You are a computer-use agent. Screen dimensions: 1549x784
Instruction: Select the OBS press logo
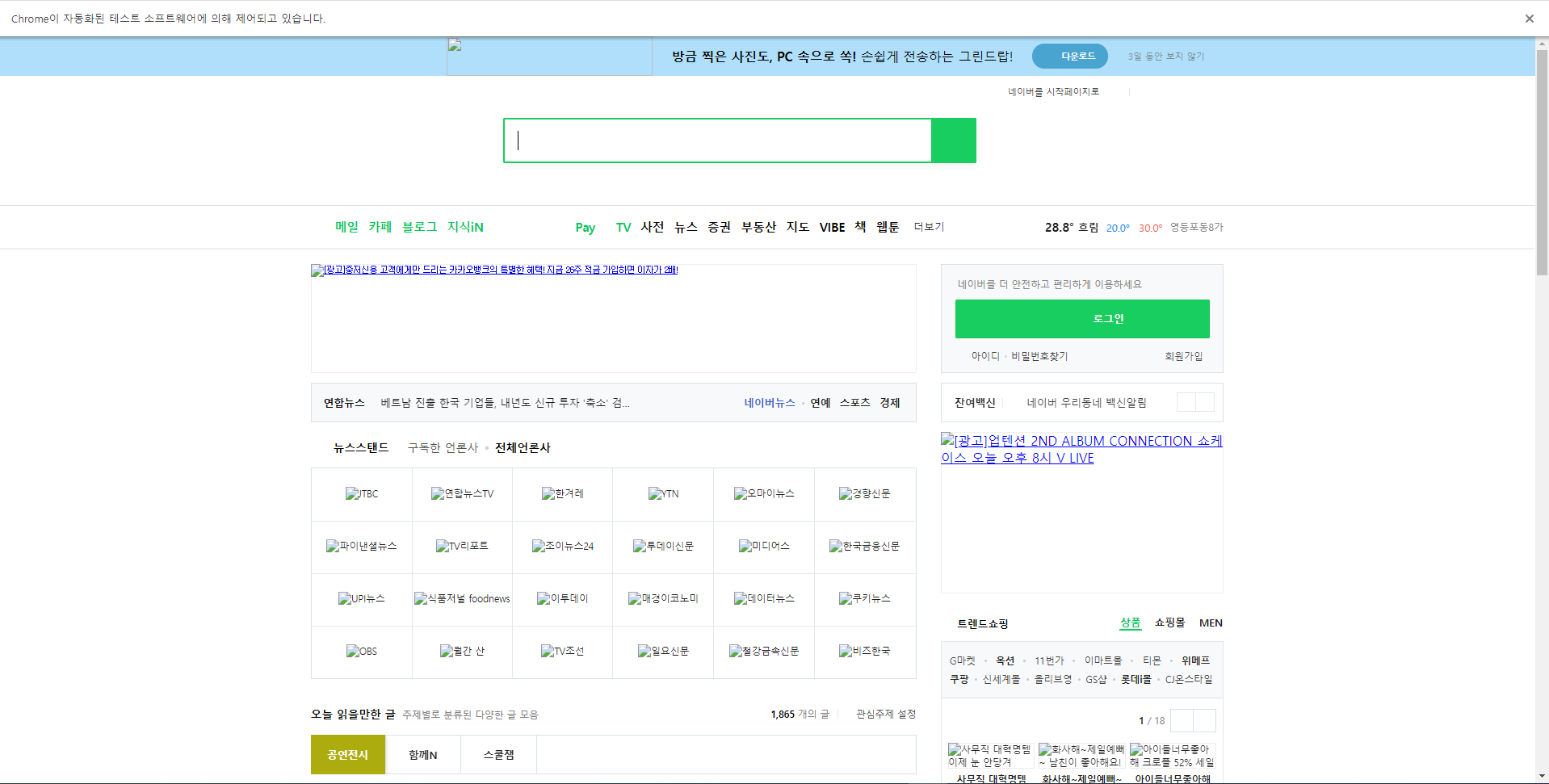point(362,652)
